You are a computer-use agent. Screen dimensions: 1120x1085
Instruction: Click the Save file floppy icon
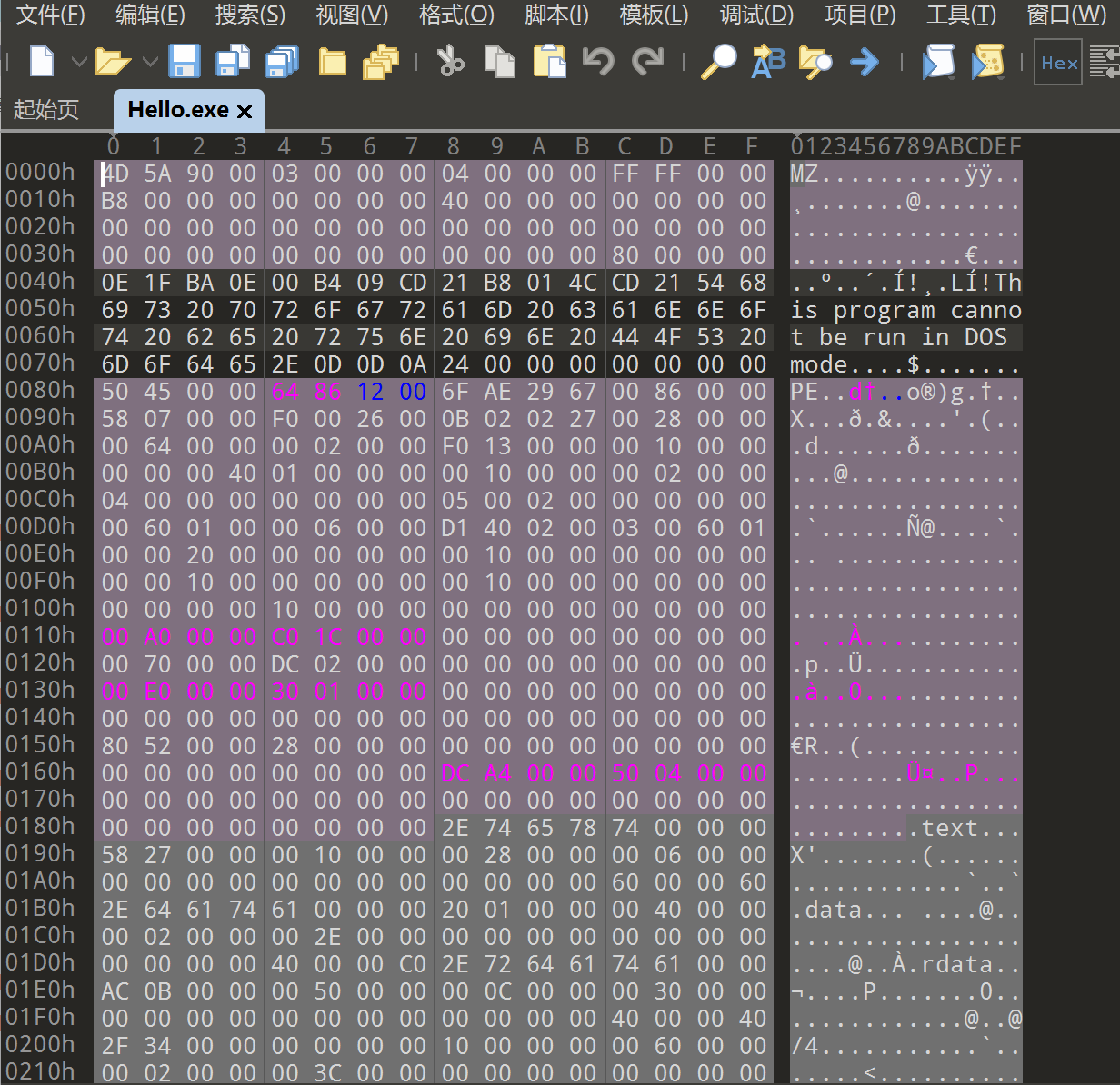point(185,62)
